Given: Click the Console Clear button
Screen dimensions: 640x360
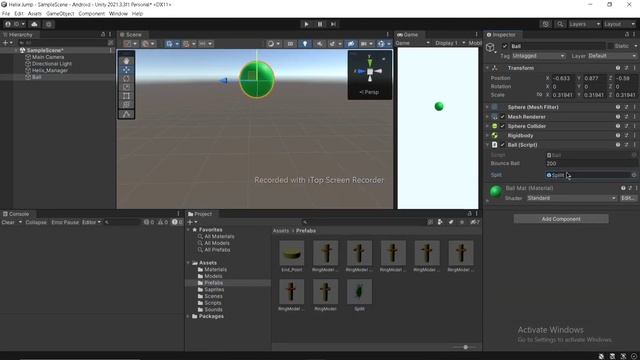Looking at the screenshot, I should click(x=8, y=222).
